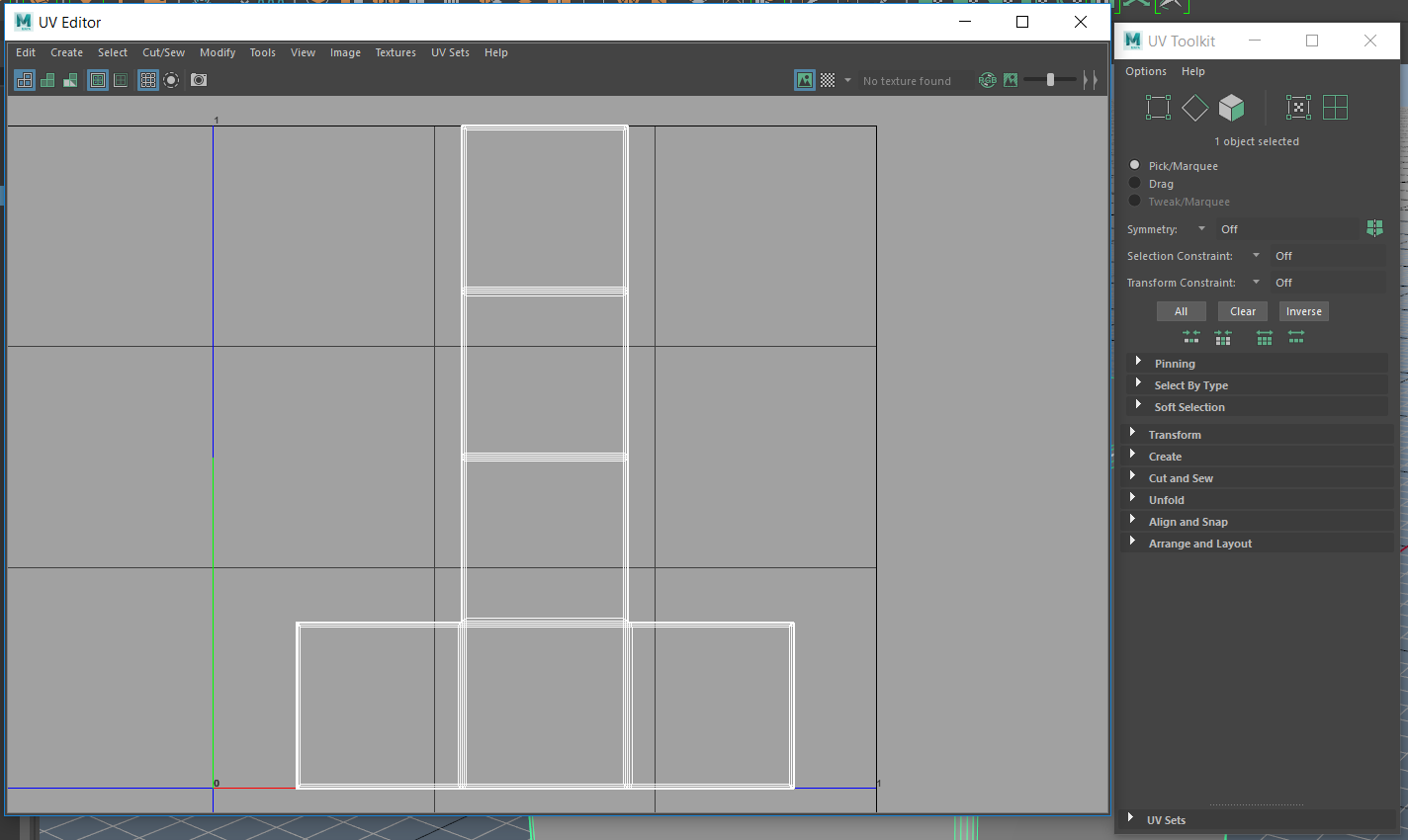Open the View menu
1408x840 pixels.
[x=303, y=52]
